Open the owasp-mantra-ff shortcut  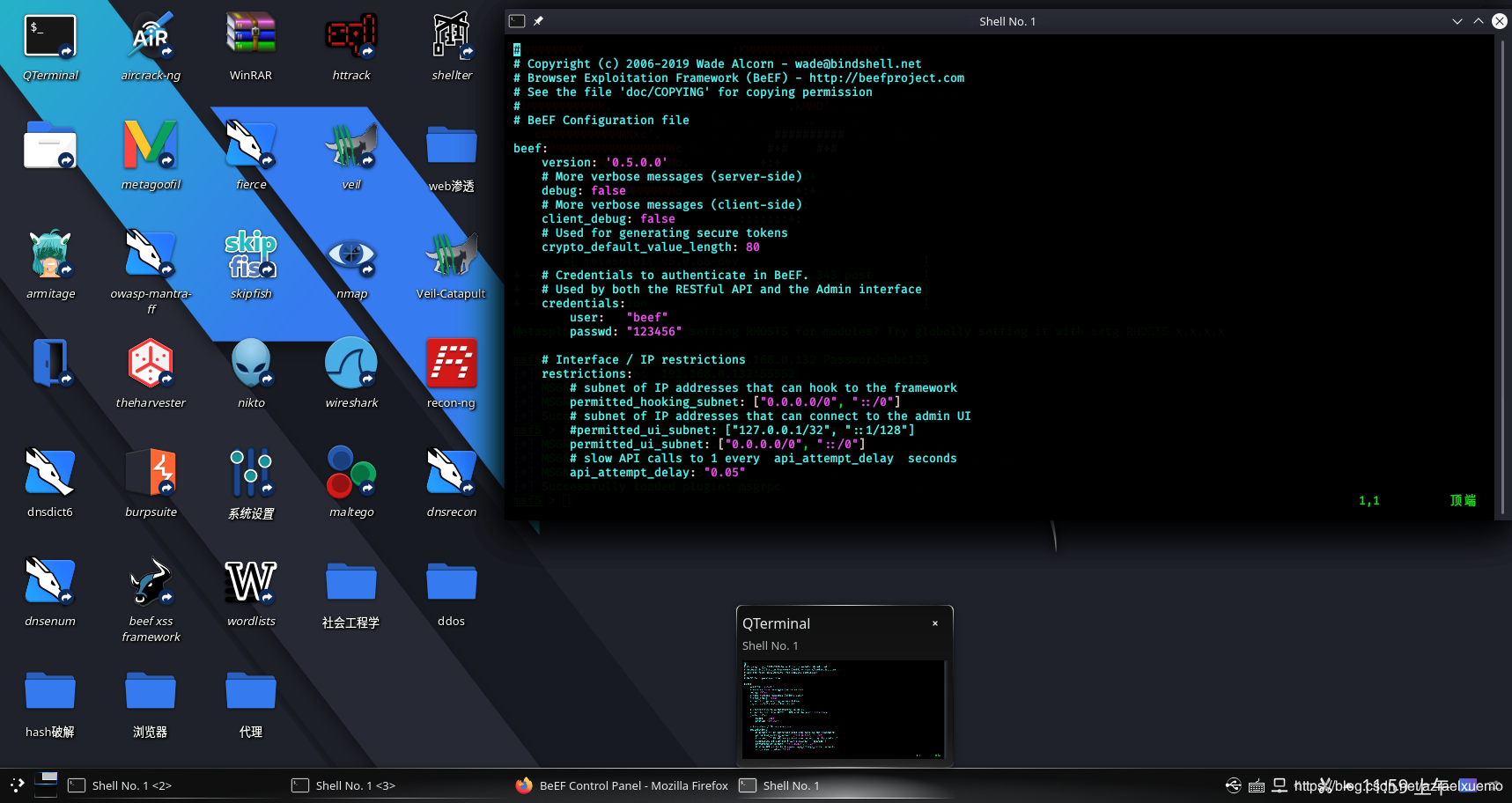pyautogui.click(x=151, y=271)
